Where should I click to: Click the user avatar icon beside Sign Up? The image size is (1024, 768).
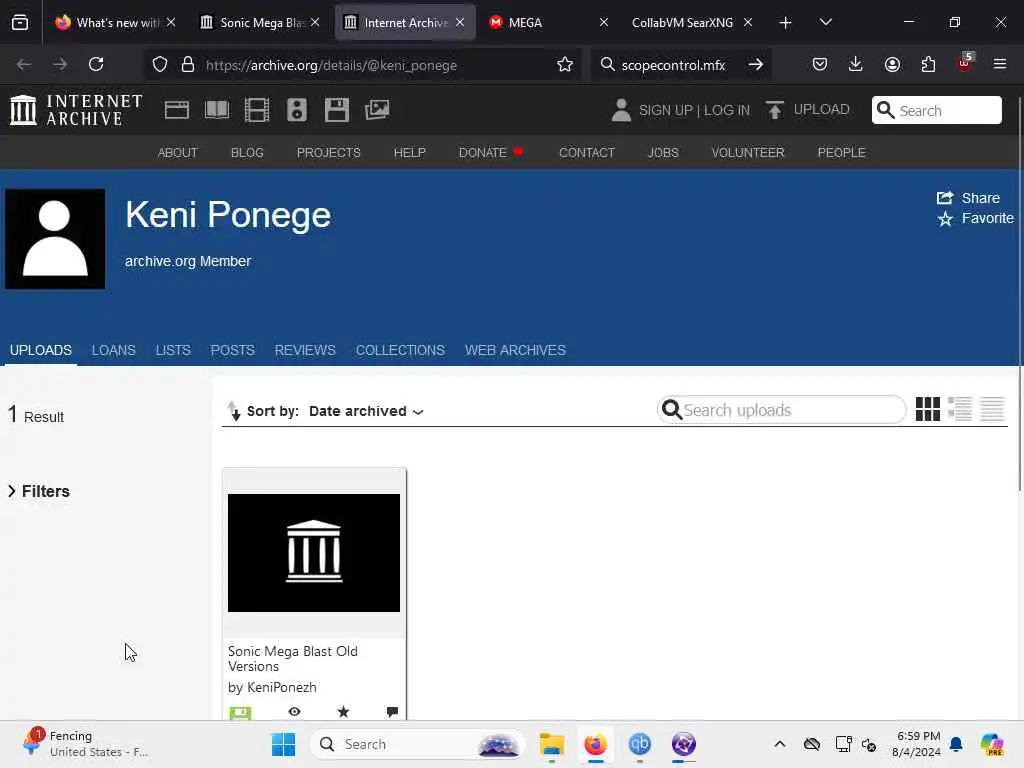(621, 110)
